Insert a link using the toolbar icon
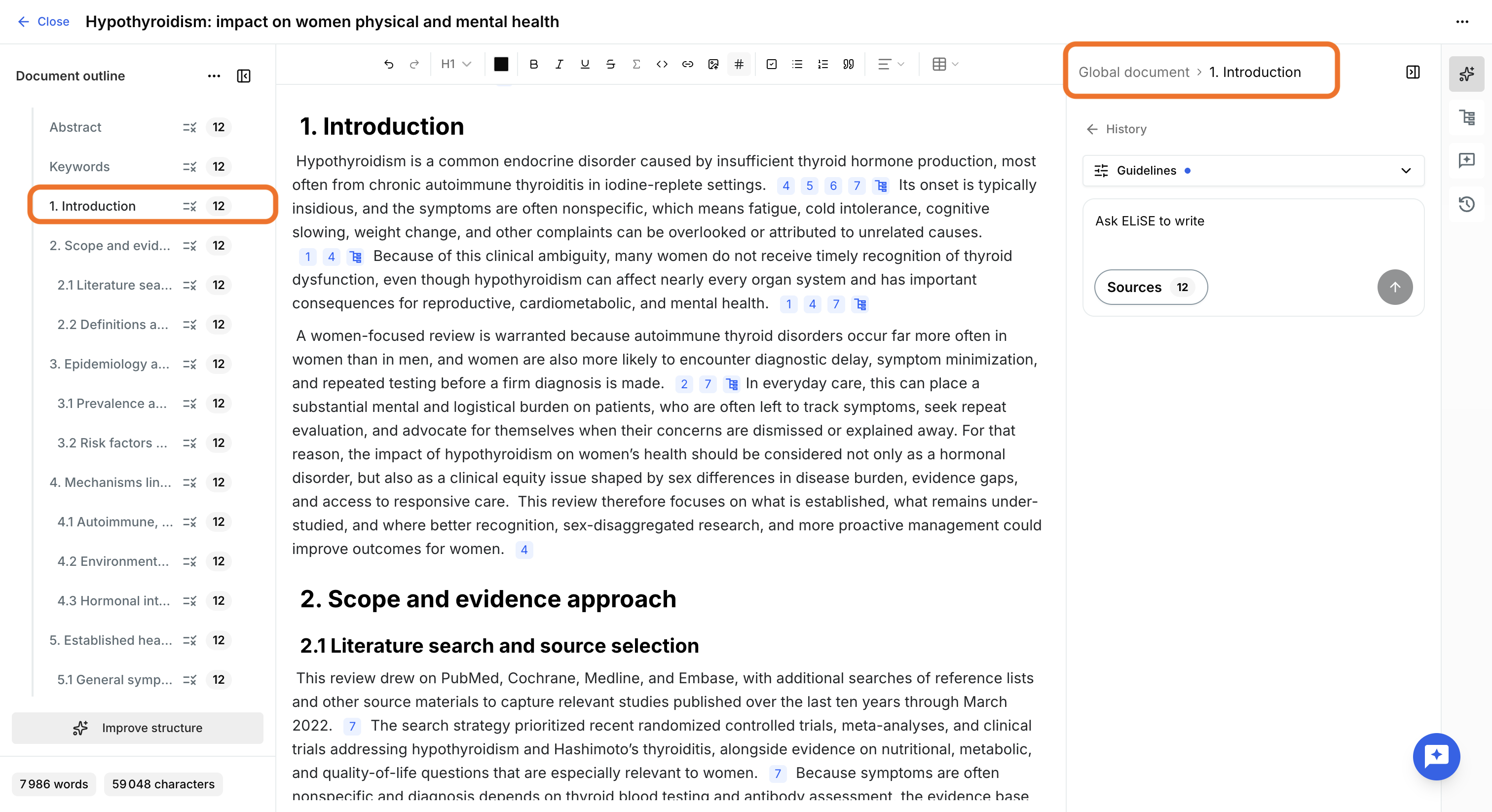 coord(687,64)
